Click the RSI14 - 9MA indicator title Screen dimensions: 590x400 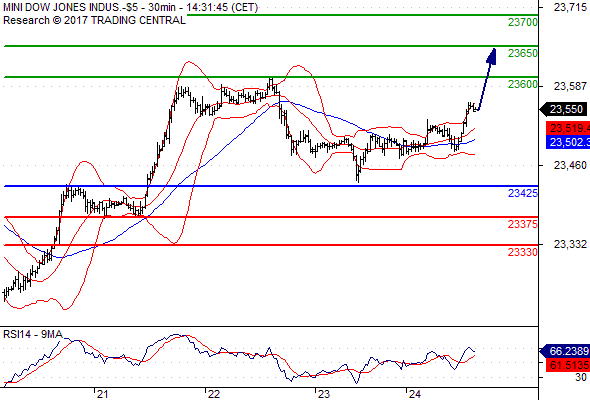click(x=33, y=334)
